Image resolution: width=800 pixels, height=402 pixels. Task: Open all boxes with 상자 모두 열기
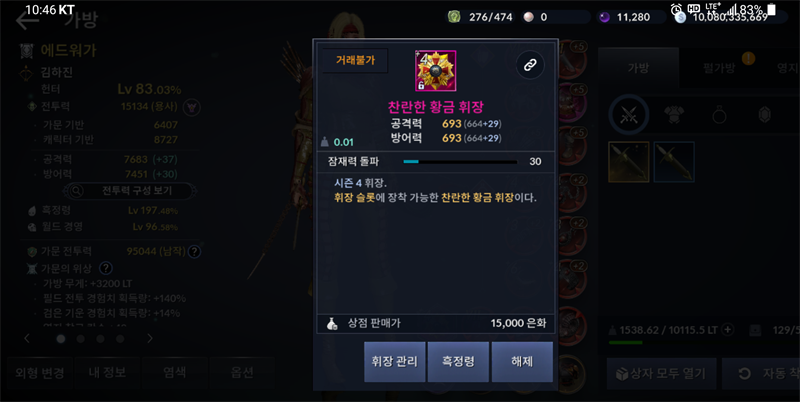point(661,374)
